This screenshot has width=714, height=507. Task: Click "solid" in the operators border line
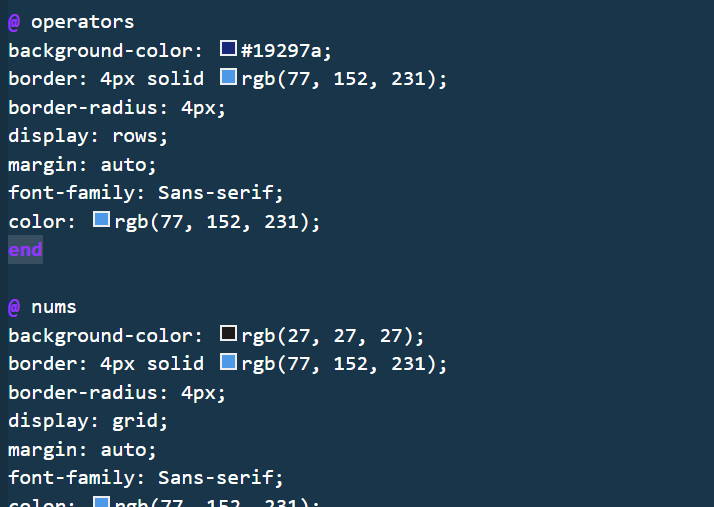tap(175, 78)
